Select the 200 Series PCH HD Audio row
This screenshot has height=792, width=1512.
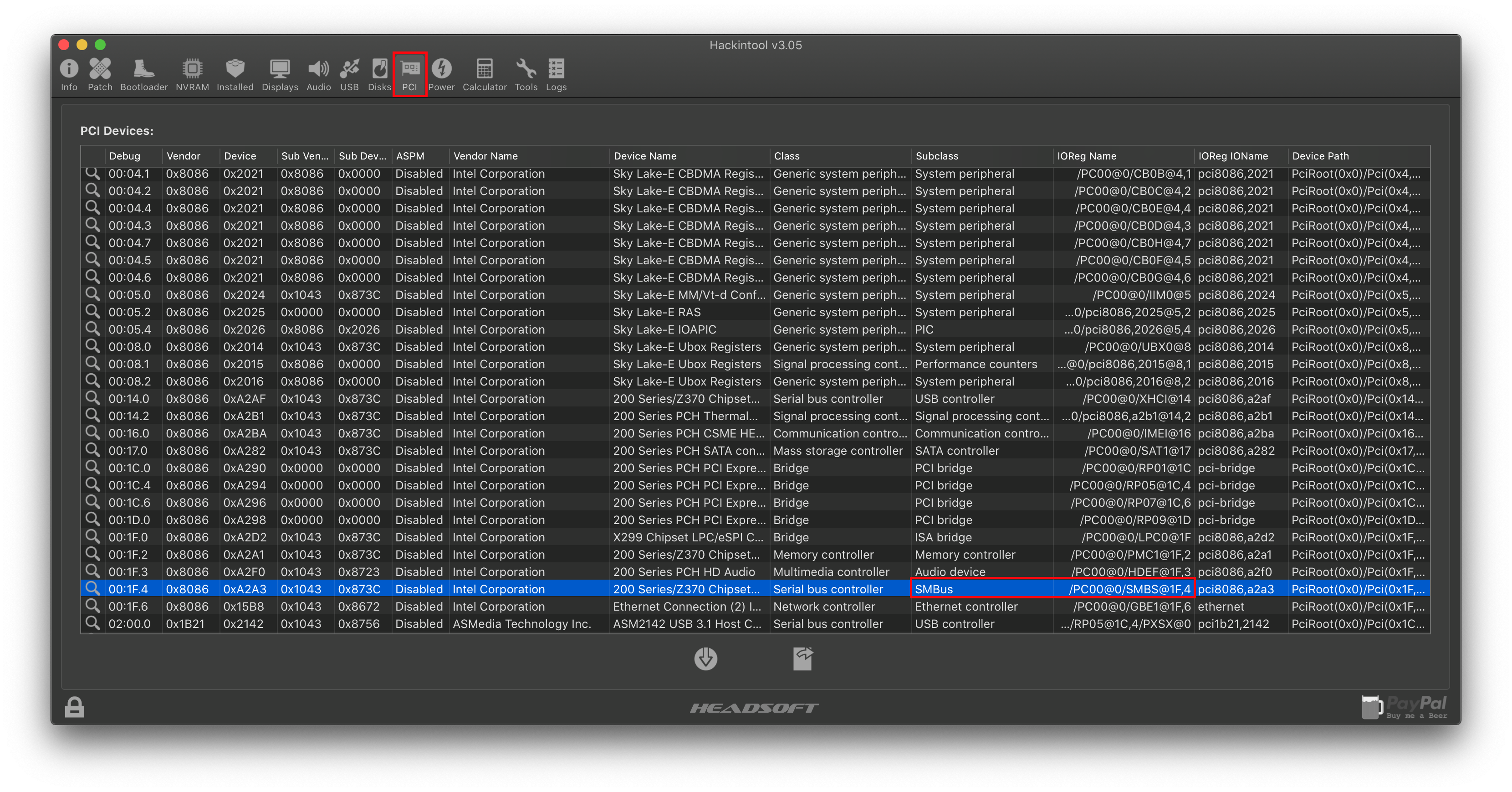point(684,572)
